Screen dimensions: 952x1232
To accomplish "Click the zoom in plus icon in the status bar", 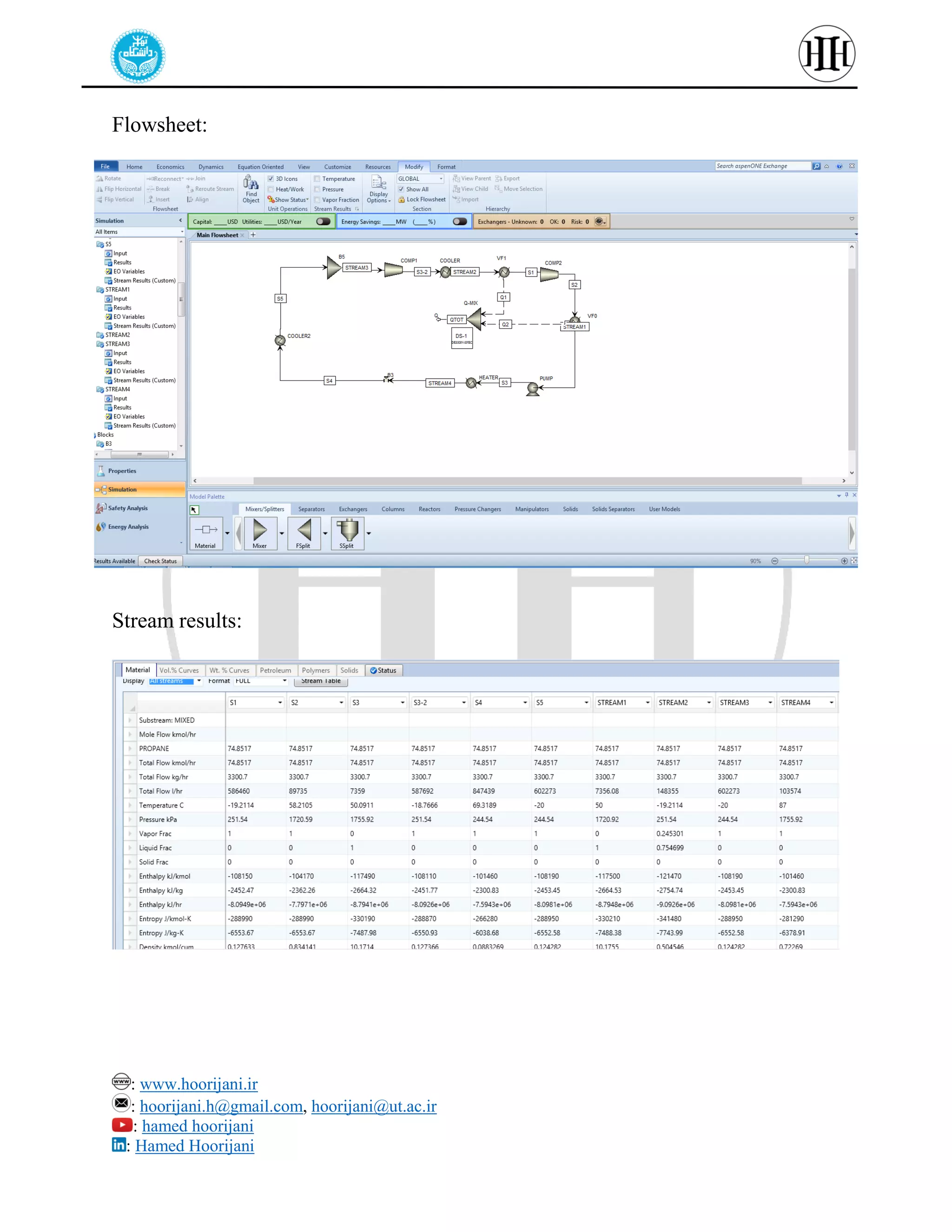I will click(x=844, y=561).
